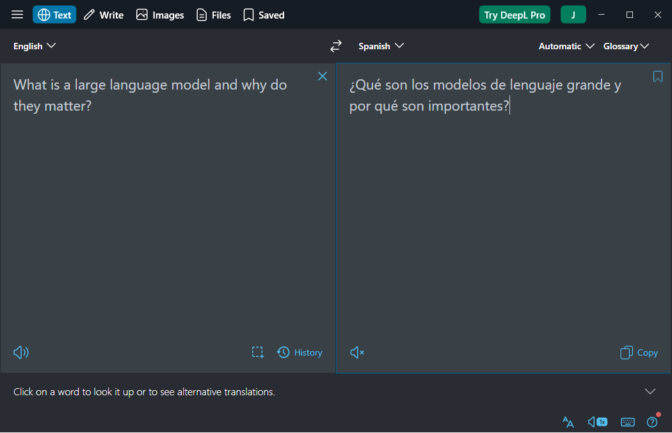The width and height of the screenshot is (672, 433).
Task: Listen to the English source text
Action: point(21,352)
